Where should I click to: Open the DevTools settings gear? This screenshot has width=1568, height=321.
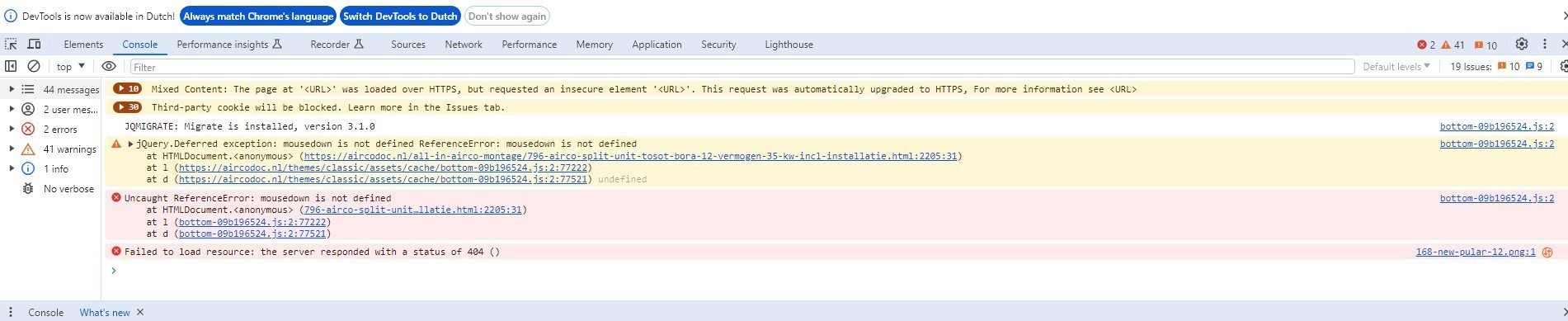1522,45
